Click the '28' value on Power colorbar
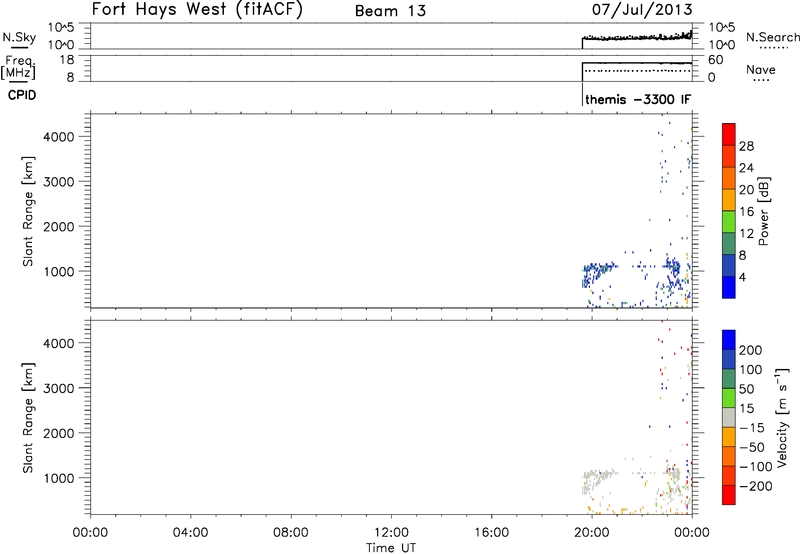 tap(746, 146)
